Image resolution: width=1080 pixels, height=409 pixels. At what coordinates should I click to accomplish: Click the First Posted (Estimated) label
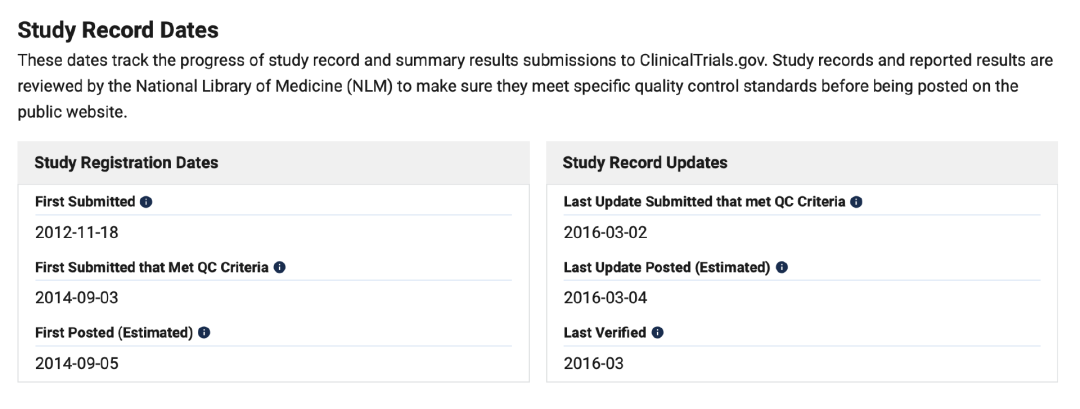113,333
